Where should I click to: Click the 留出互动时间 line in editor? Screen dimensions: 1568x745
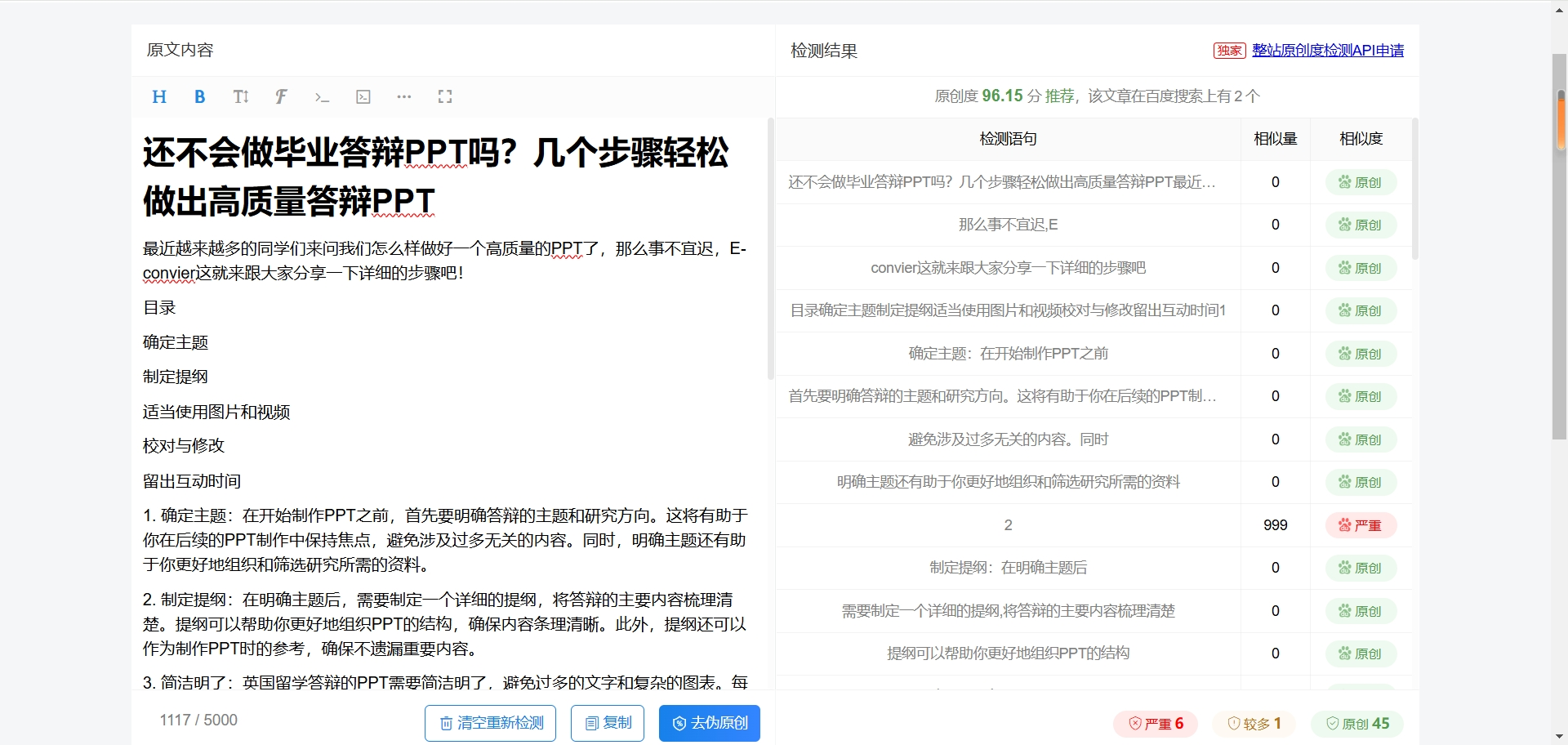pos(192,481)
